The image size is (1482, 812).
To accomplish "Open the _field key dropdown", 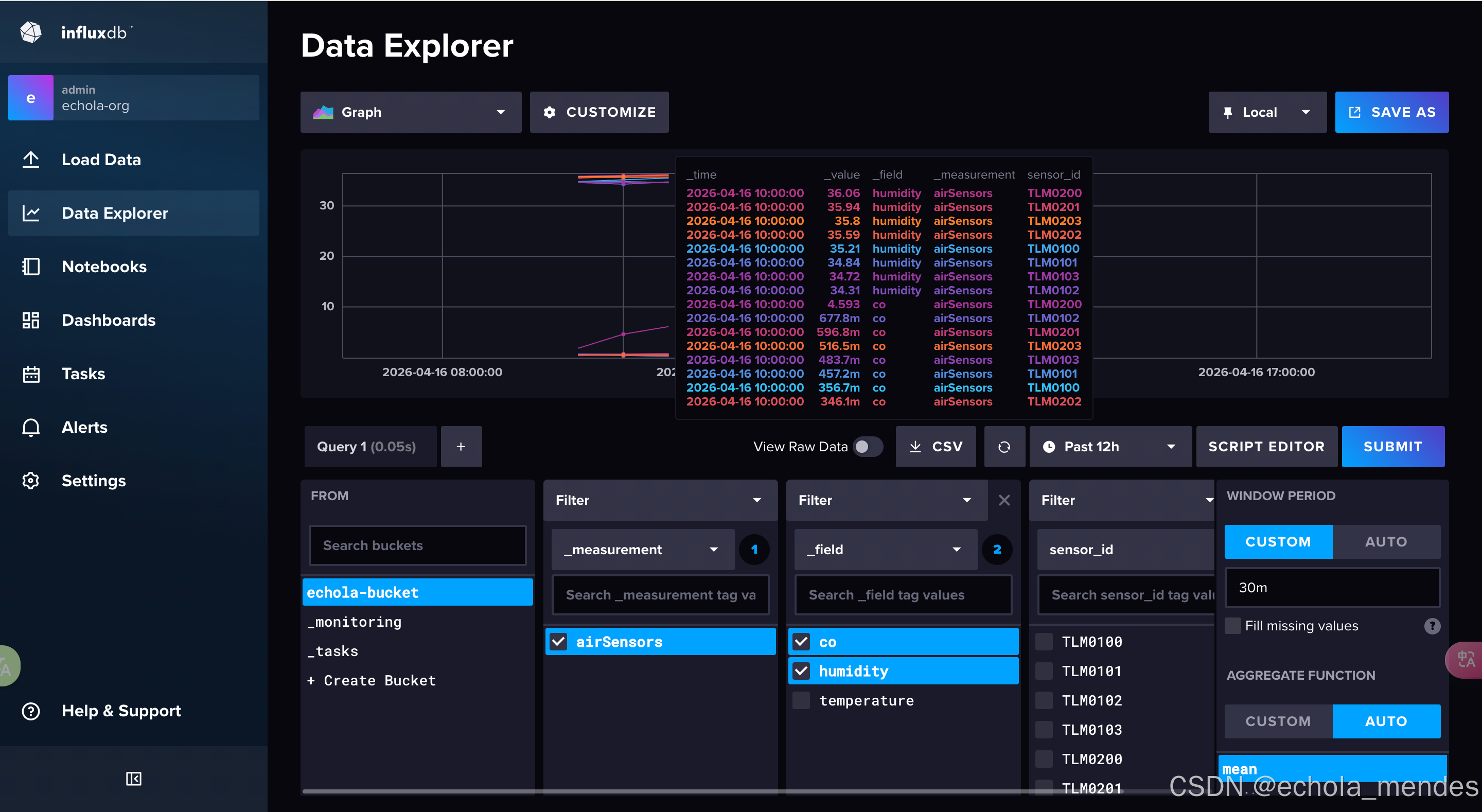I will (x=886, y=550).
